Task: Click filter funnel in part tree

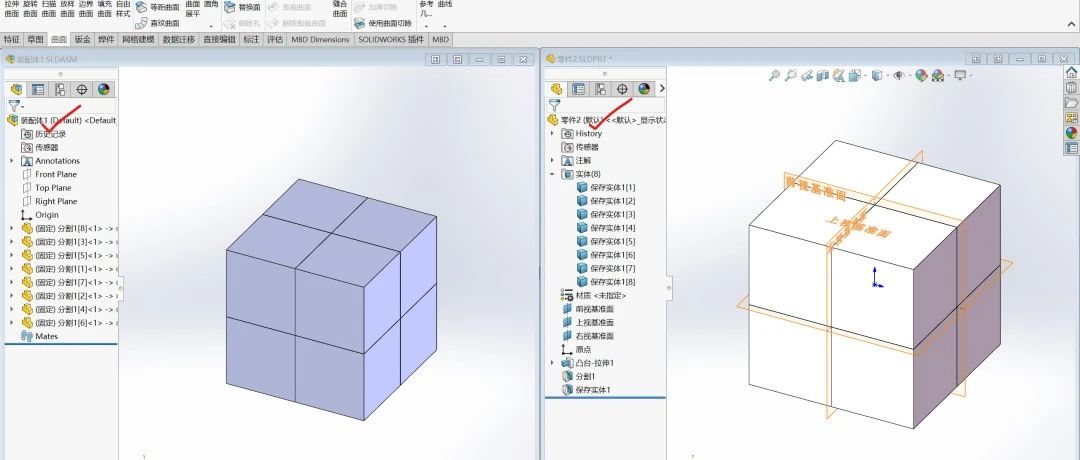Action: tap(554, 105)
